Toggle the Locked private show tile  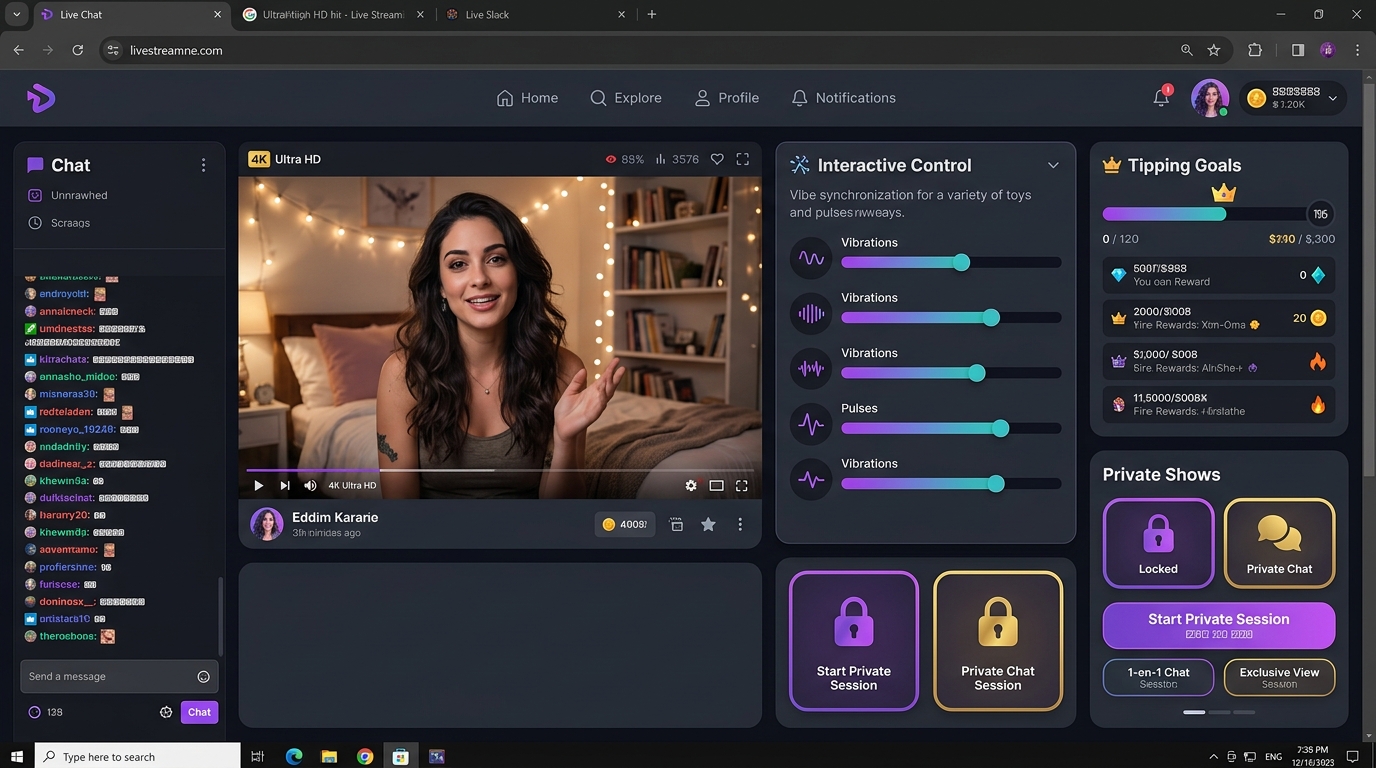[1158, 543]
